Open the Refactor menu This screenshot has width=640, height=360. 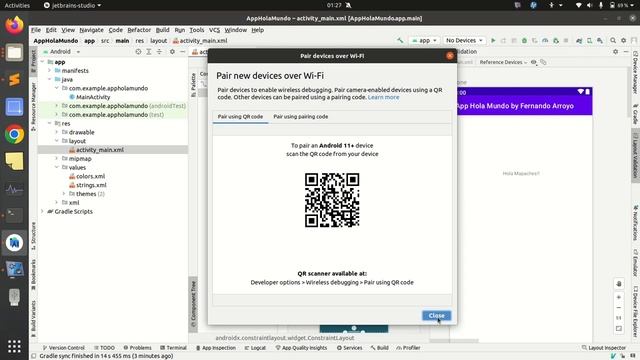139,30
